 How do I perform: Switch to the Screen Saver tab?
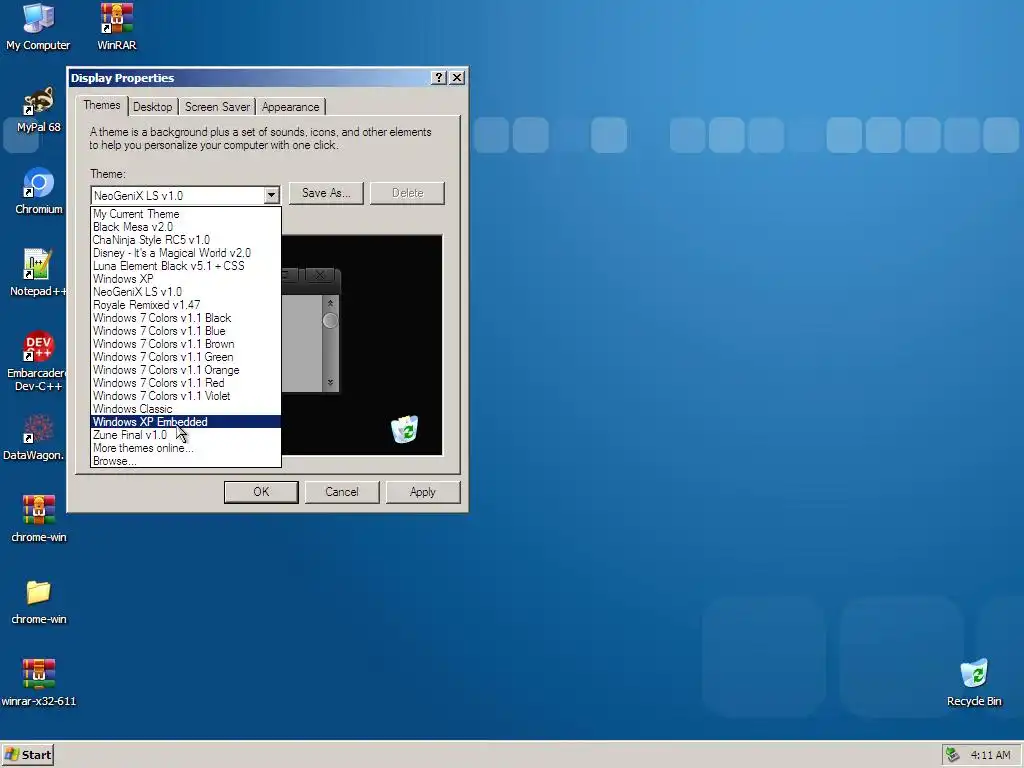coord(217,107)
